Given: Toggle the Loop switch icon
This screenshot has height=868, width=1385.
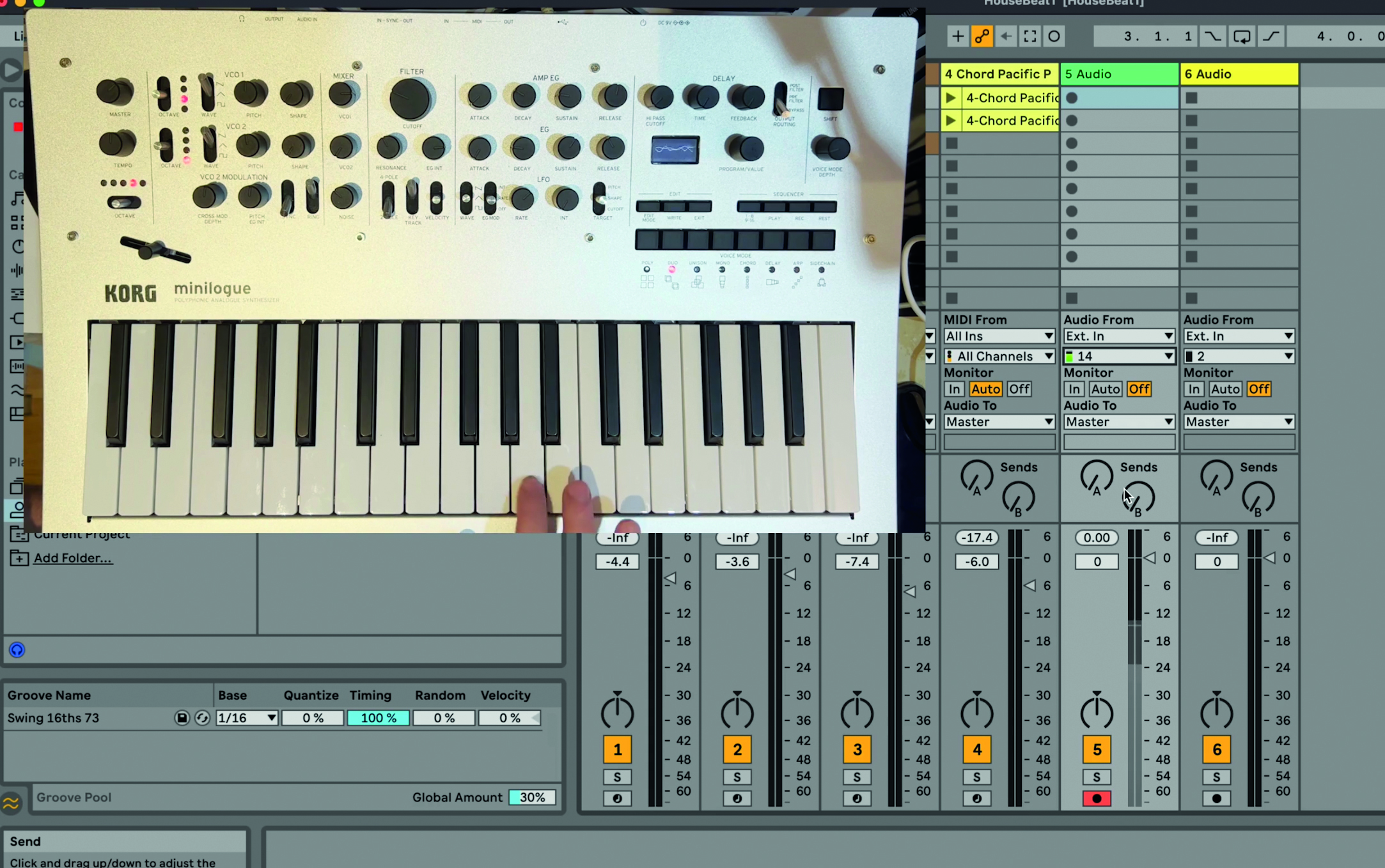Looking at the screenshot, I should tap(1242, 36).
